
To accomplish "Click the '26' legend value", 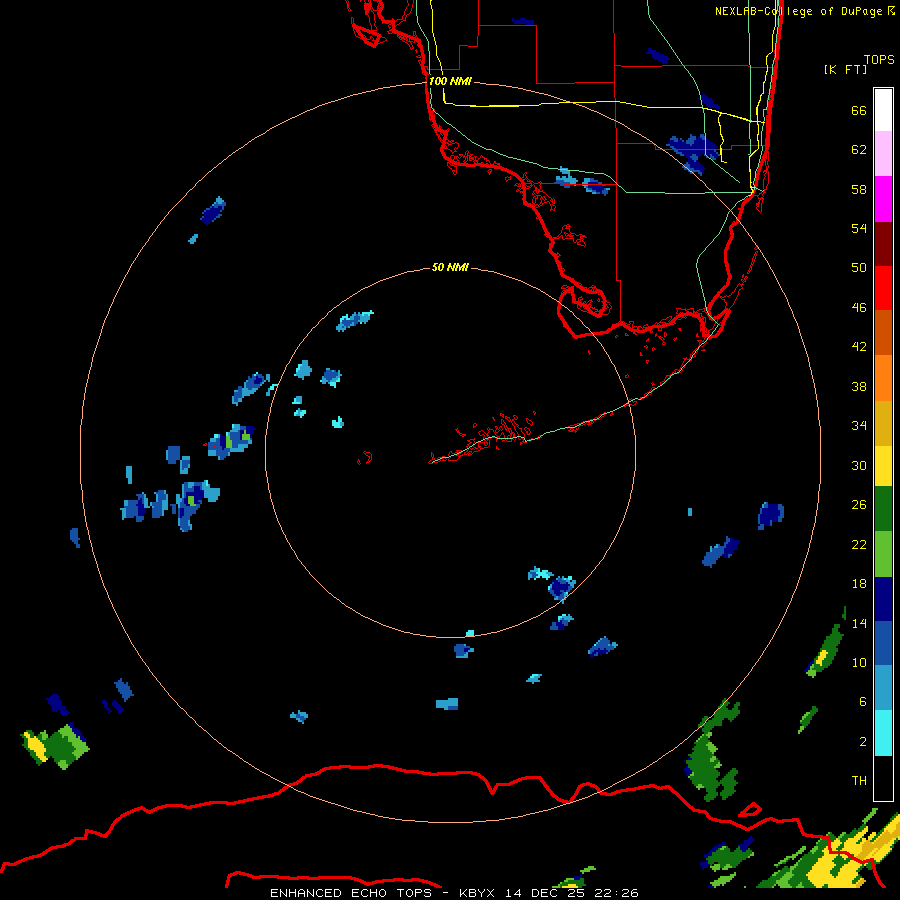I will [x=859, y=505].
